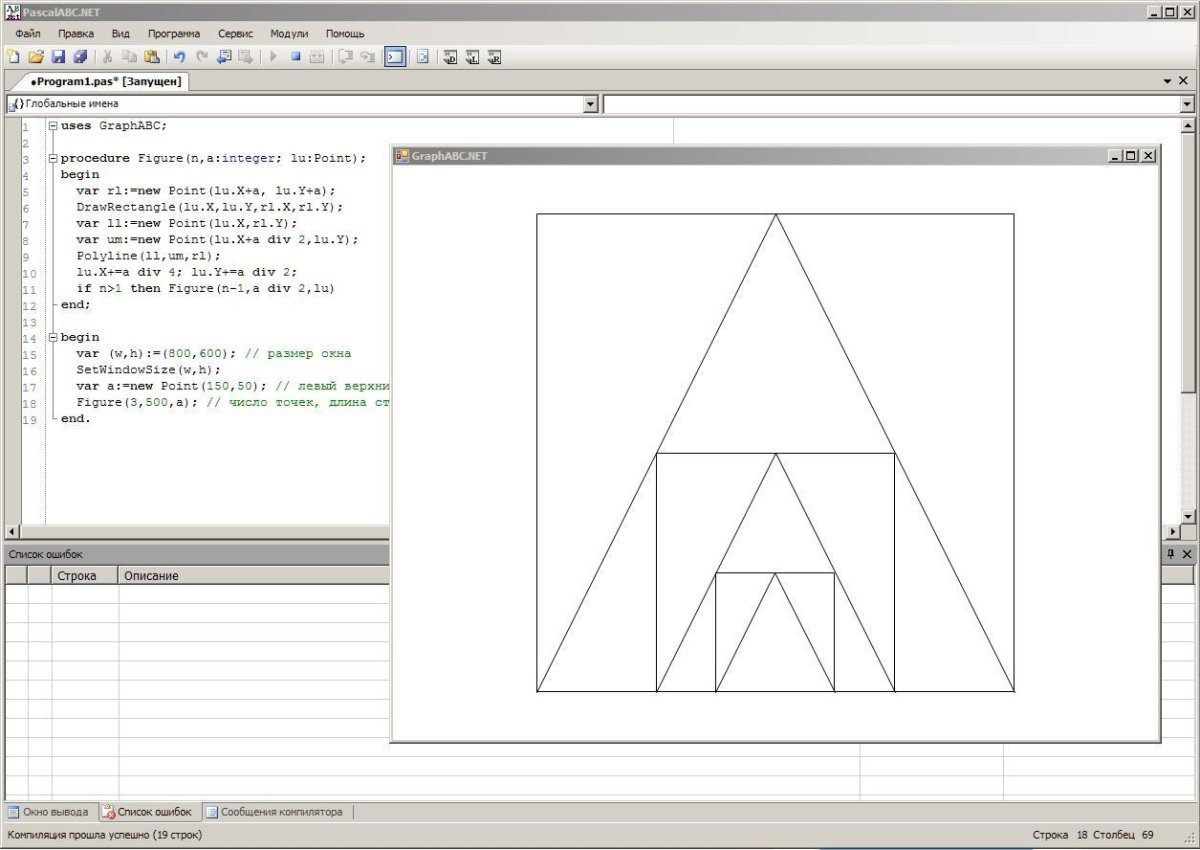Collapse the main 'begin' block at line 14
Screen dimensions: 1200x850
(x=52, y=338)
